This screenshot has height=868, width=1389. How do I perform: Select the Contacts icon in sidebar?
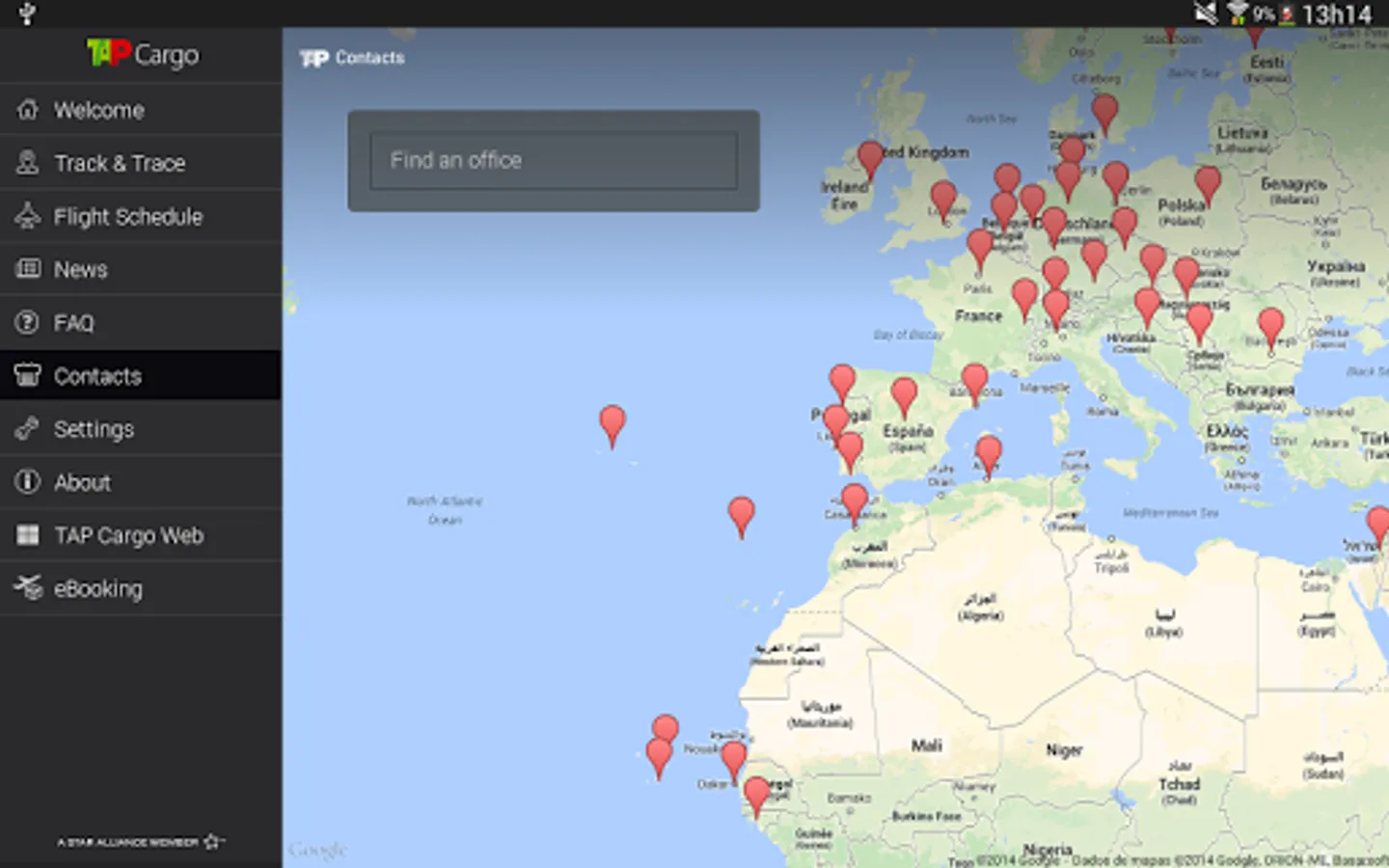click(28, 375)
